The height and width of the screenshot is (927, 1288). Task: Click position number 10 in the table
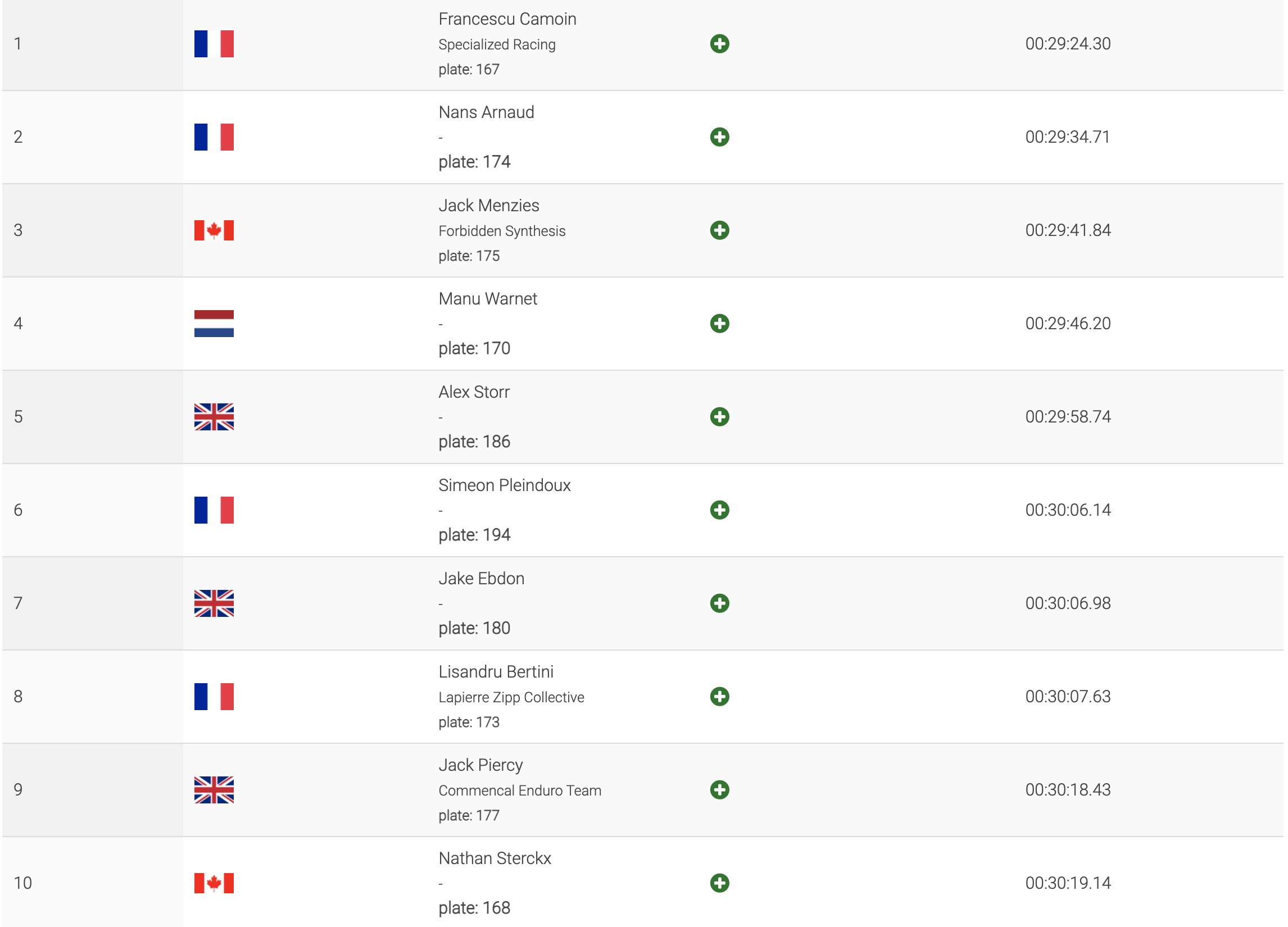pos(22,883)
